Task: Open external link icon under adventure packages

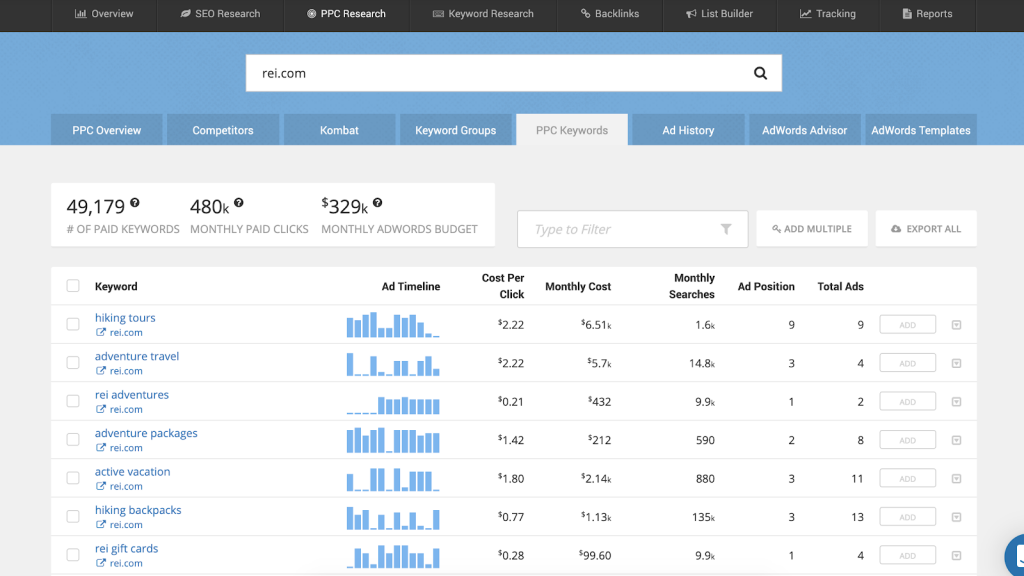Action: 101,448
